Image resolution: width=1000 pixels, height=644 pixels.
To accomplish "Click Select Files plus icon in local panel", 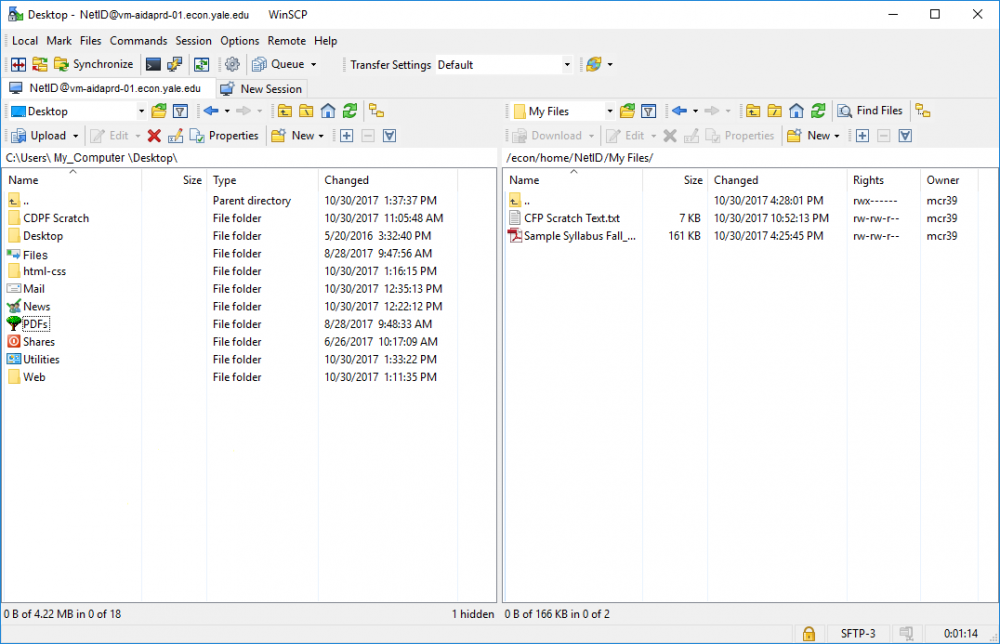I will pos(346,136).
